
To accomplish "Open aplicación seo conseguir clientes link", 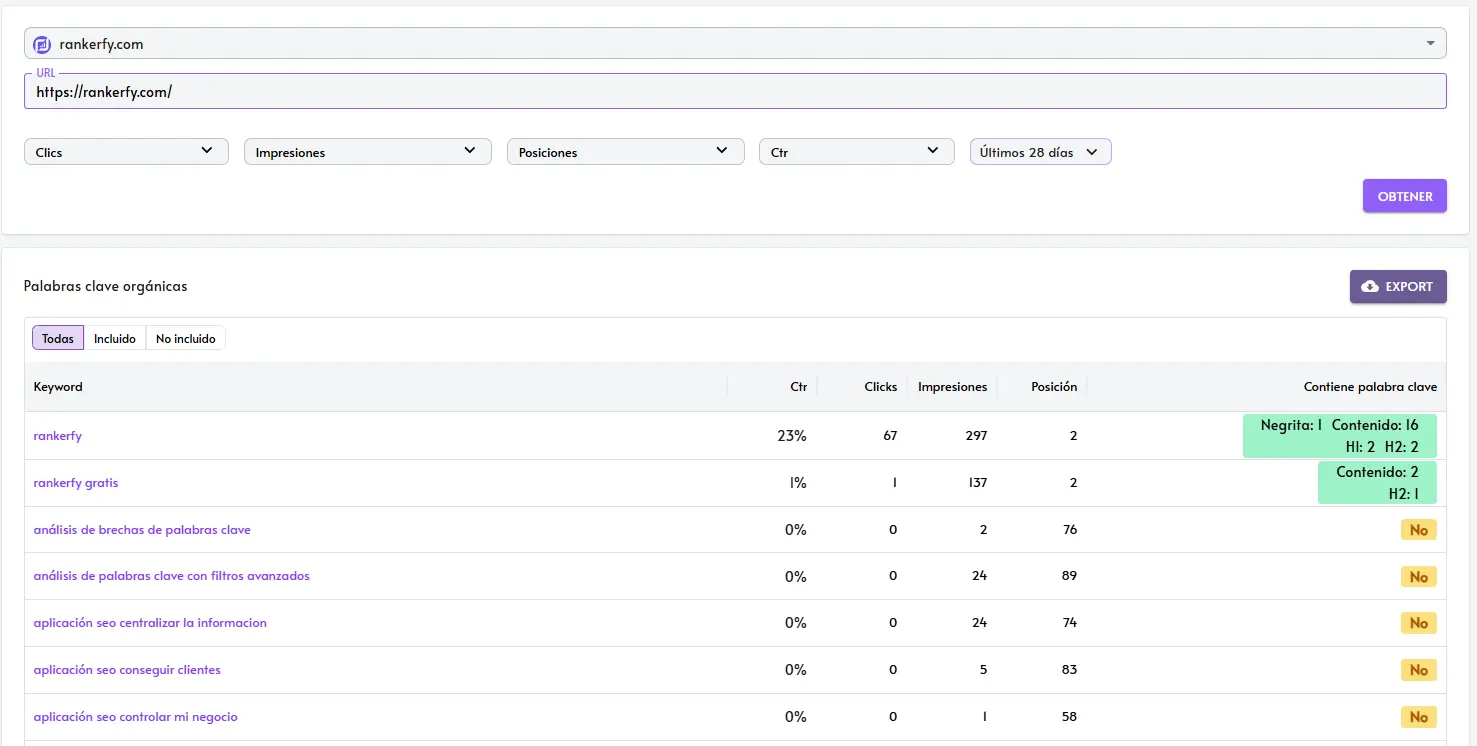I will point(127,670).
